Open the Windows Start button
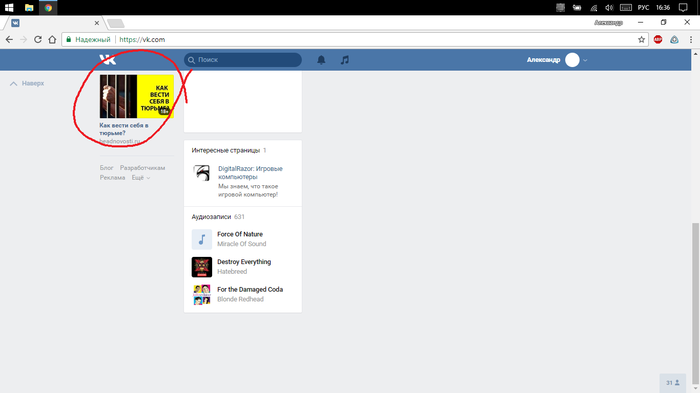 (x=9, y=8)
